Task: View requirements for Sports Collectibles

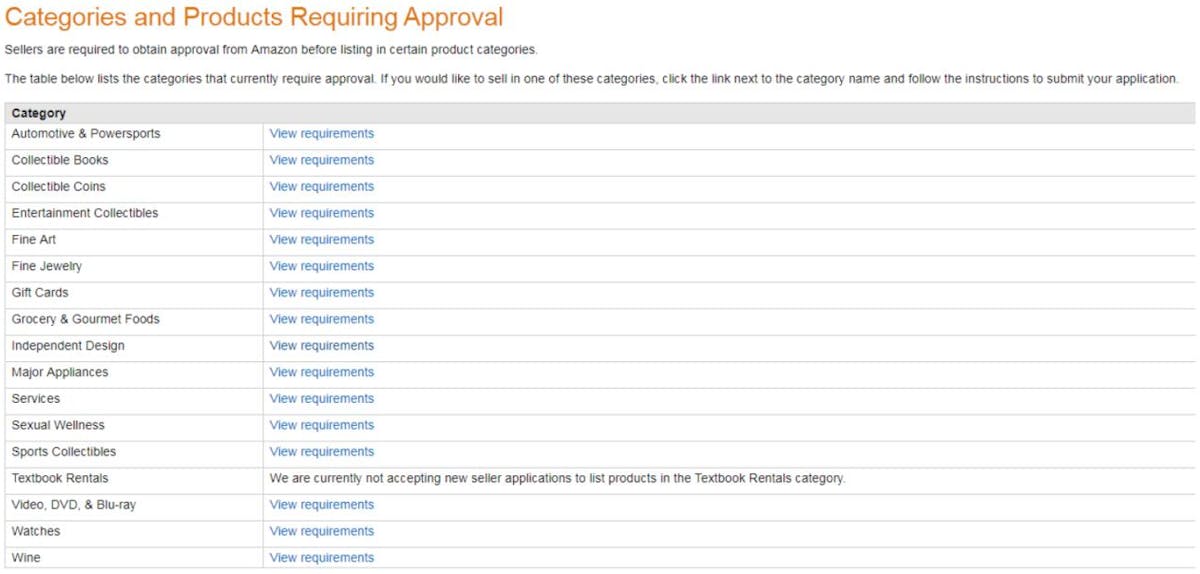Action: (321, 451)
